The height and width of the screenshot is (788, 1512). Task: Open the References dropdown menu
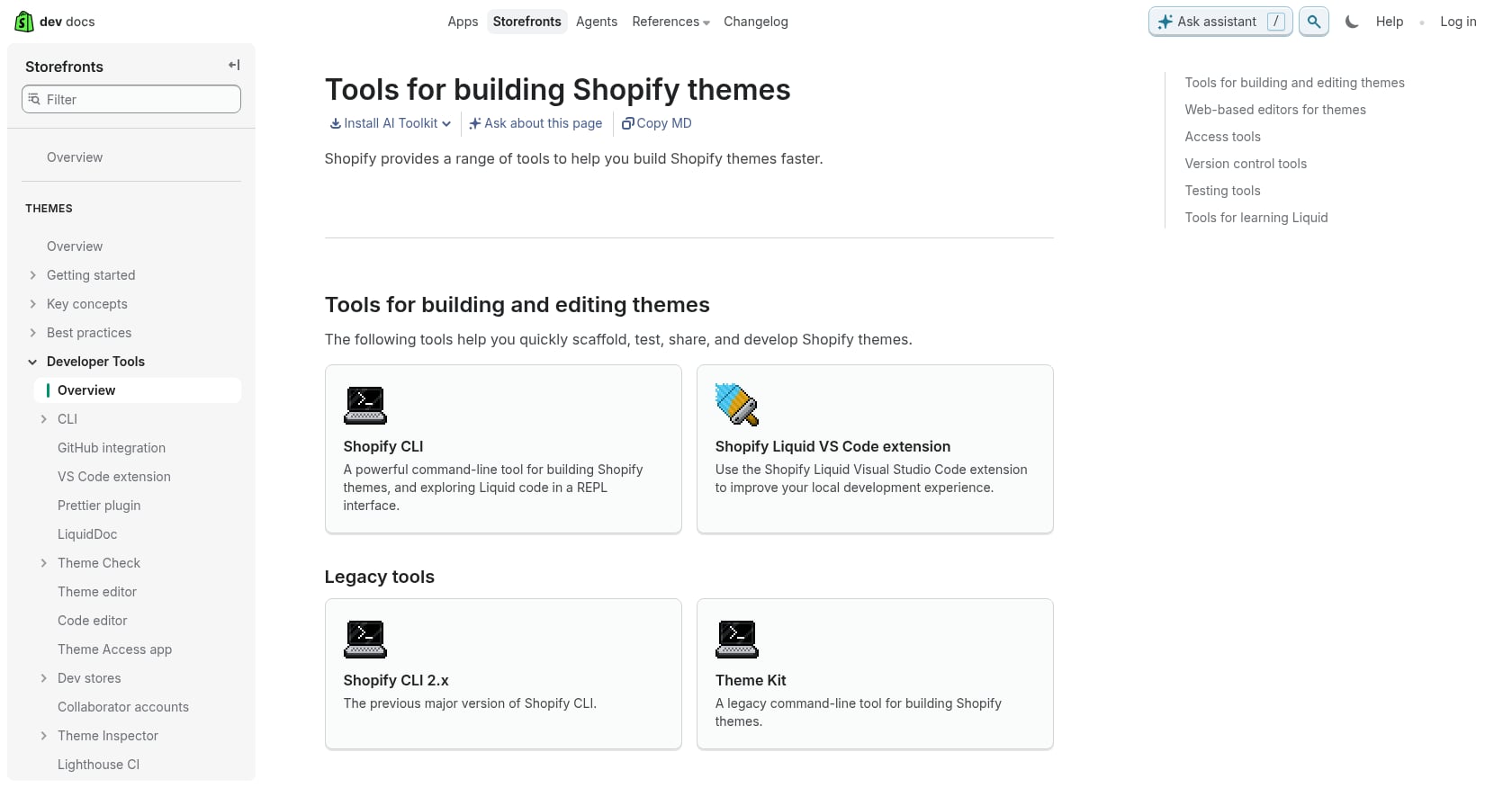tap(670, 22)
